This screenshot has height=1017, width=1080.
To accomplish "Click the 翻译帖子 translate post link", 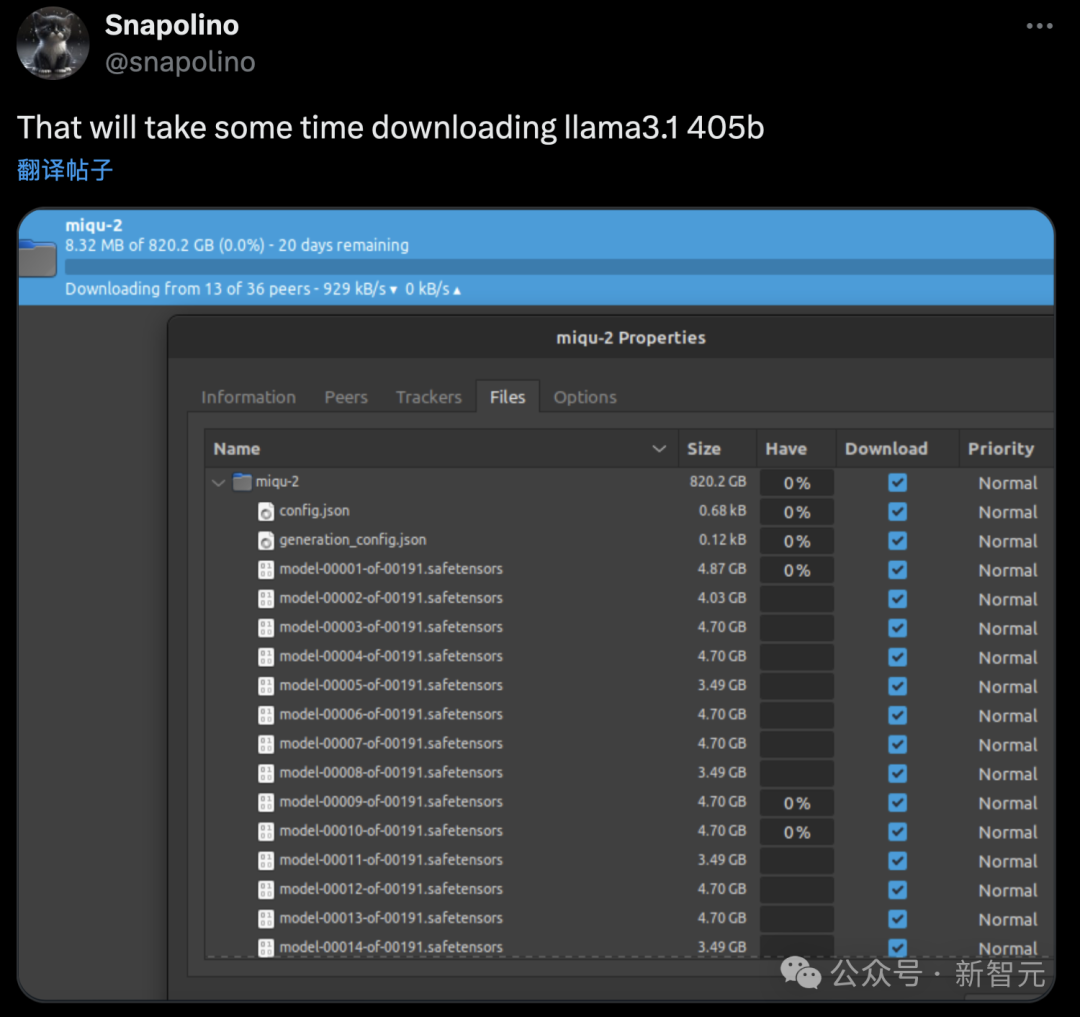I will pyautogui.click(x=64, y=169).
